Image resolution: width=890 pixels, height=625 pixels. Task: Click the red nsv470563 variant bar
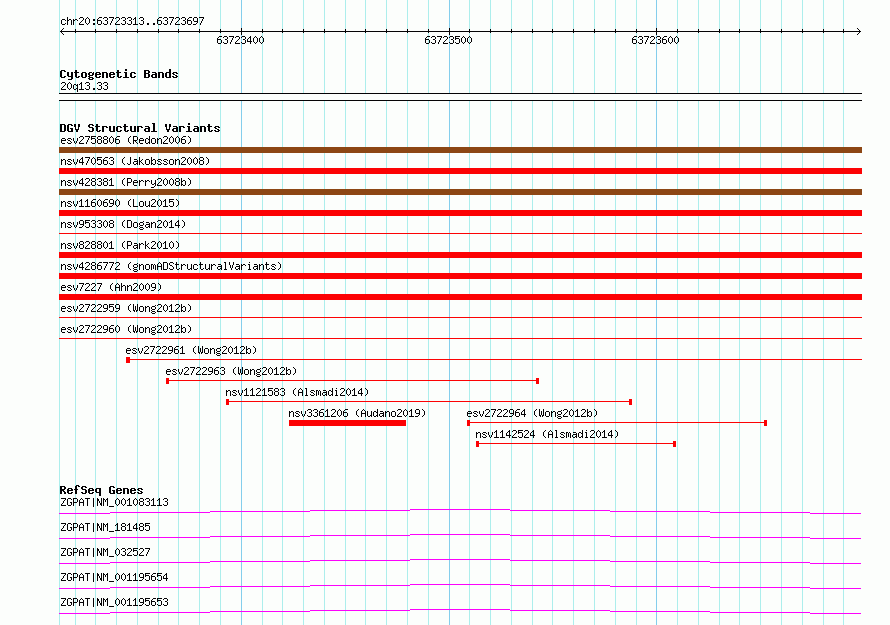pyautogui.click(x=460, y=171)
